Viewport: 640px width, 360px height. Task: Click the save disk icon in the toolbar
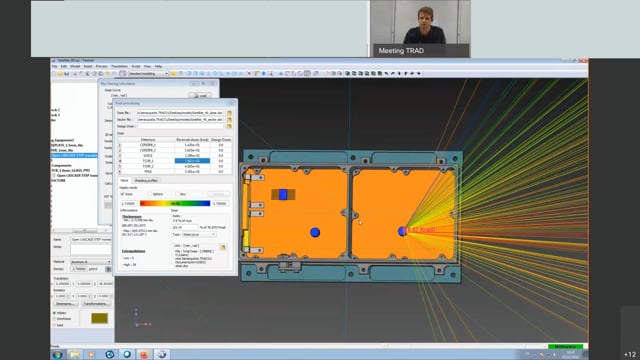[66, 73]
